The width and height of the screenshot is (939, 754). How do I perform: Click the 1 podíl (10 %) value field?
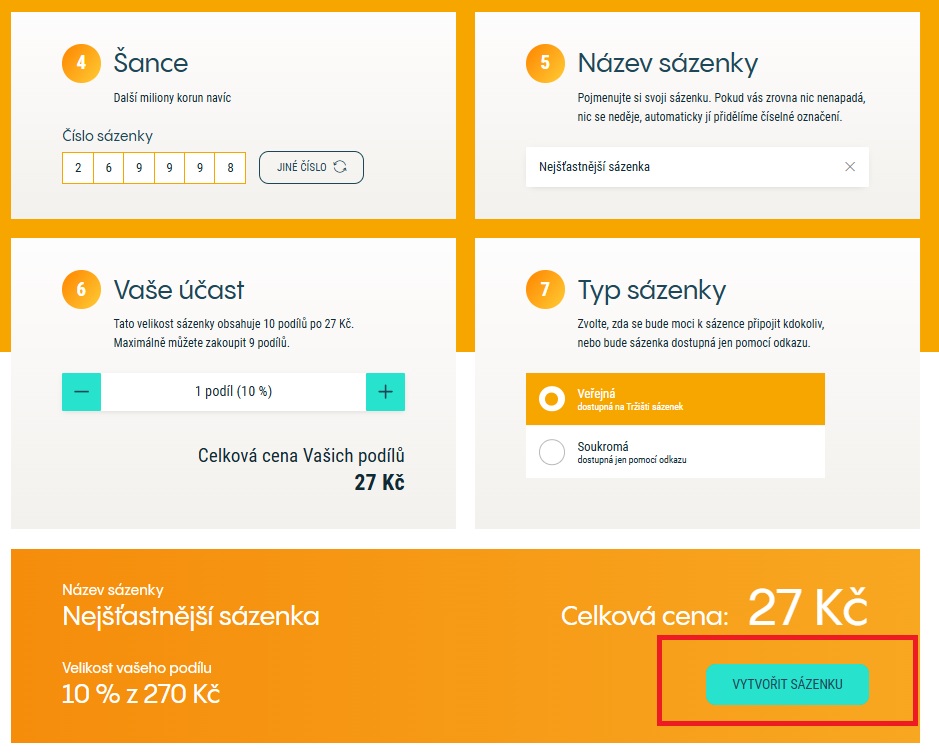coord(233,392)
